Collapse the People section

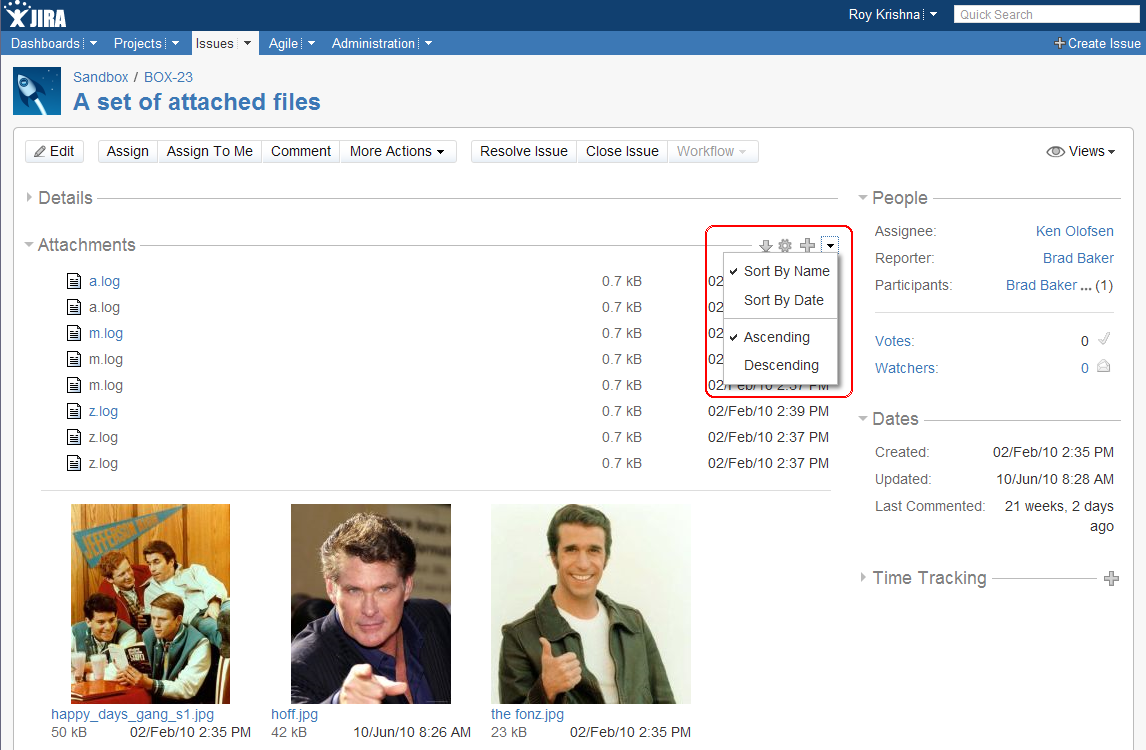[862, 197]
